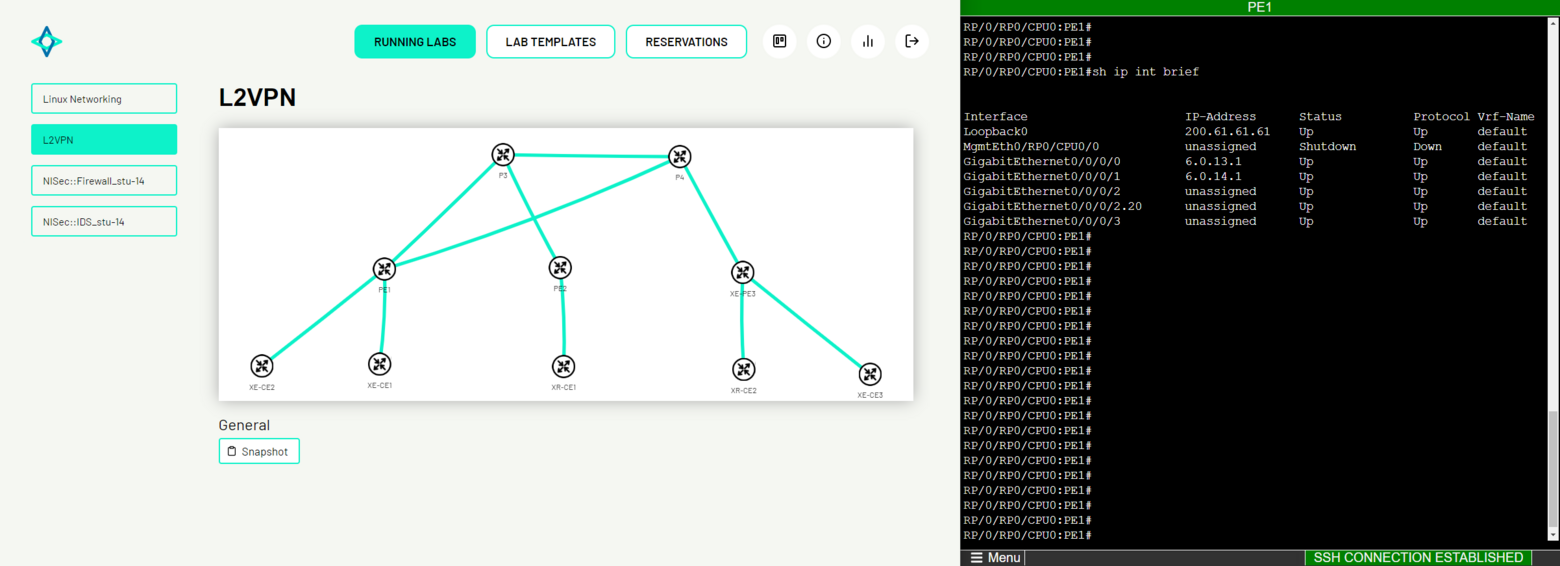This screenshot has width=1560, height=566.
Task: Click the Snapshot button
Action: [259, 451]
